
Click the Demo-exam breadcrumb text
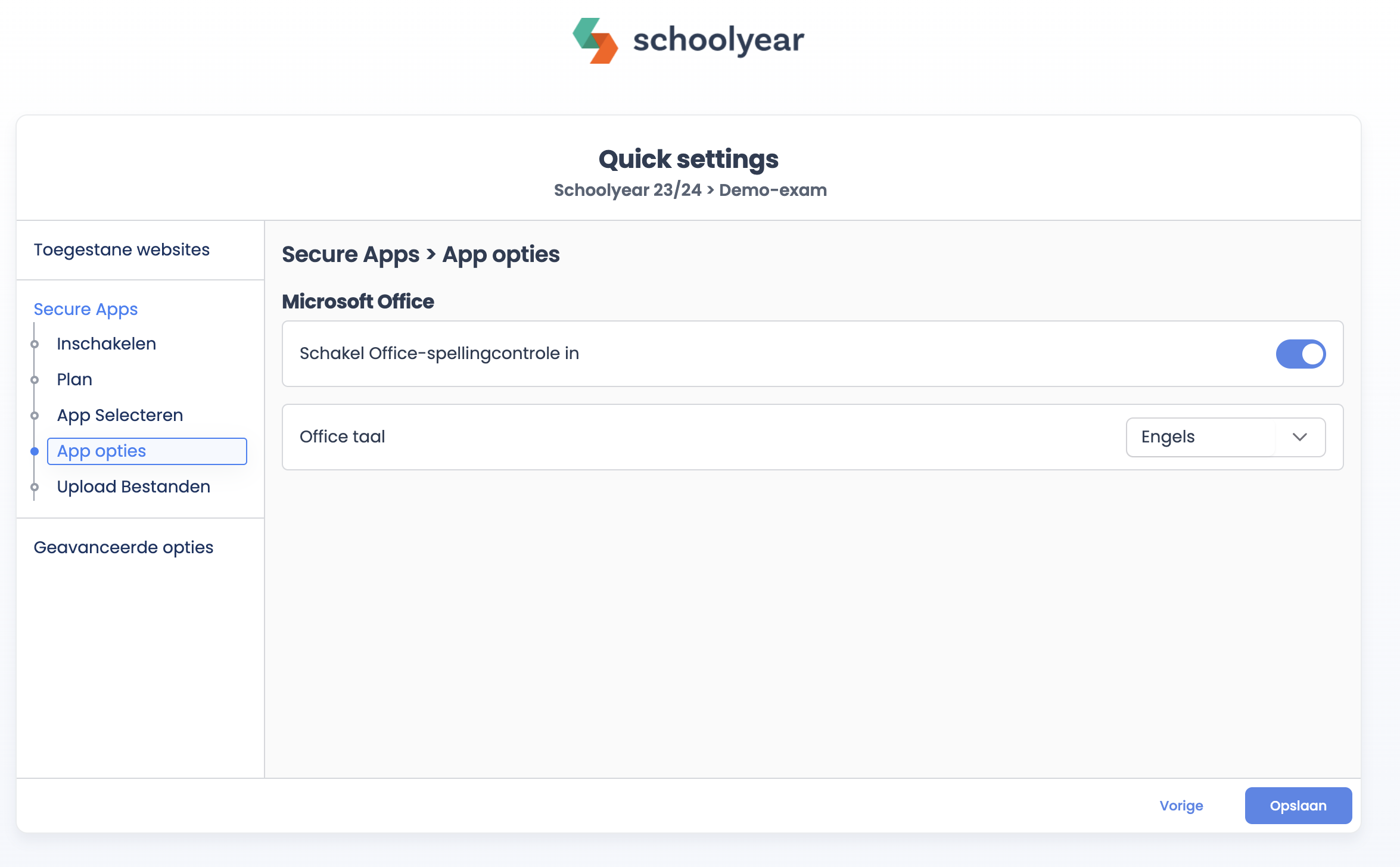coord(773,190)
